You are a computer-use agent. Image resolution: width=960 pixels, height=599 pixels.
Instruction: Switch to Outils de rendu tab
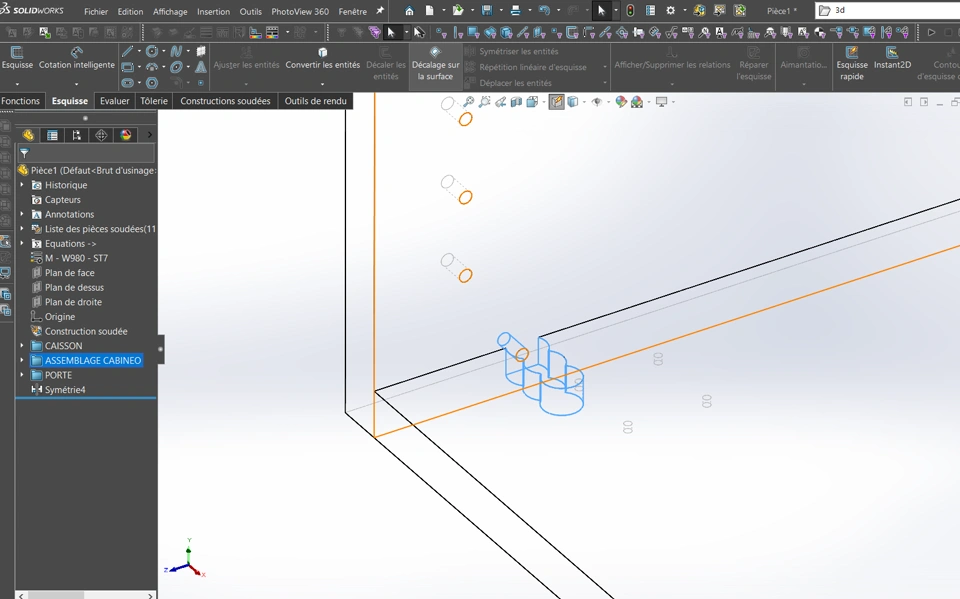click(x=315, y=101)
